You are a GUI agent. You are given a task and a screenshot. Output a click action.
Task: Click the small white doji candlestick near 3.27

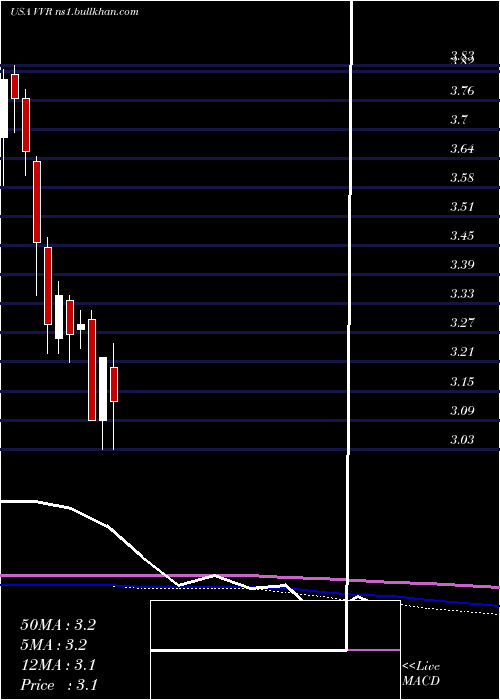click(81, 327)
